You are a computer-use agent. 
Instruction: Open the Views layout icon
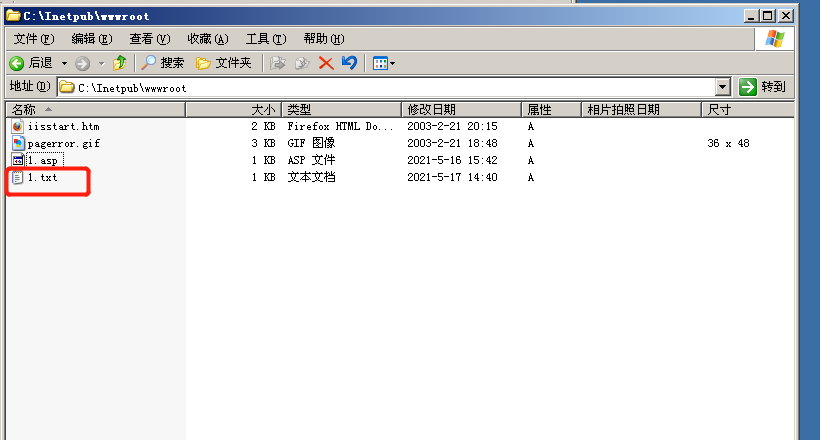pyautogui.click(x=380, y=64)
